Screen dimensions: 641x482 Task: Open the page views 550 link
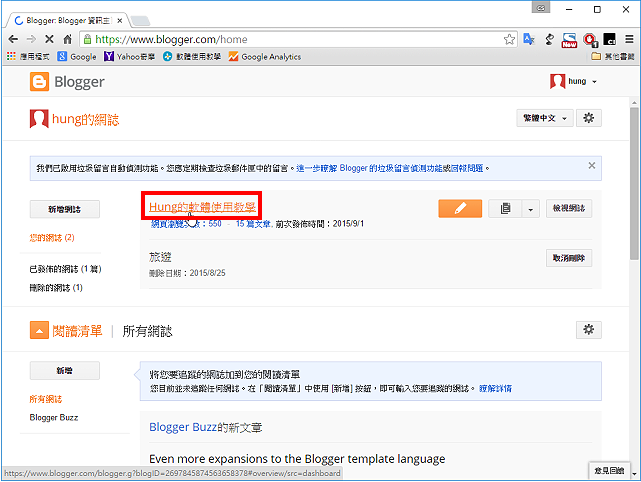tap(186, 224)
